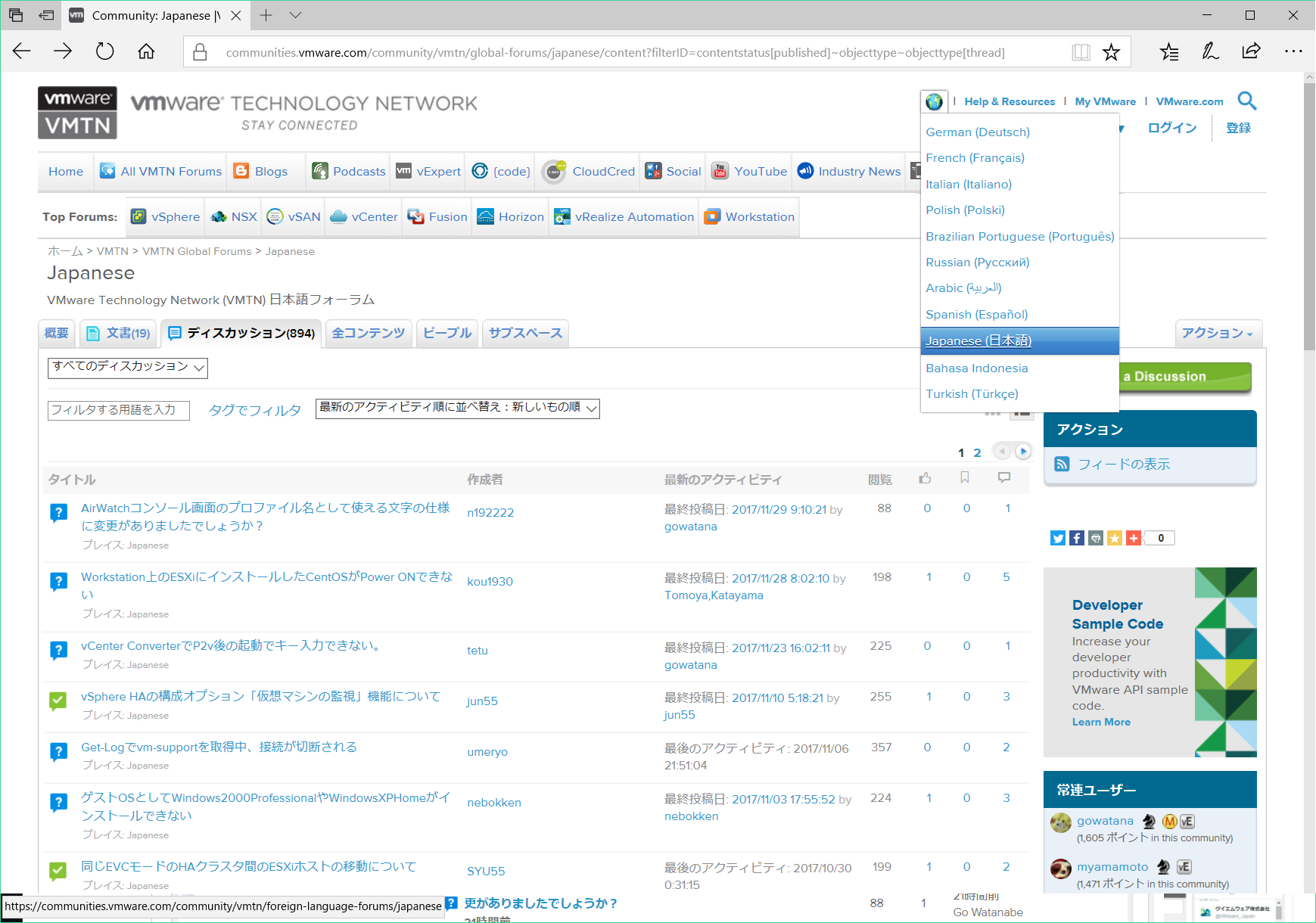Click the Start a Discussion button
This screenshot has height=923, width=1316.
1185,376
